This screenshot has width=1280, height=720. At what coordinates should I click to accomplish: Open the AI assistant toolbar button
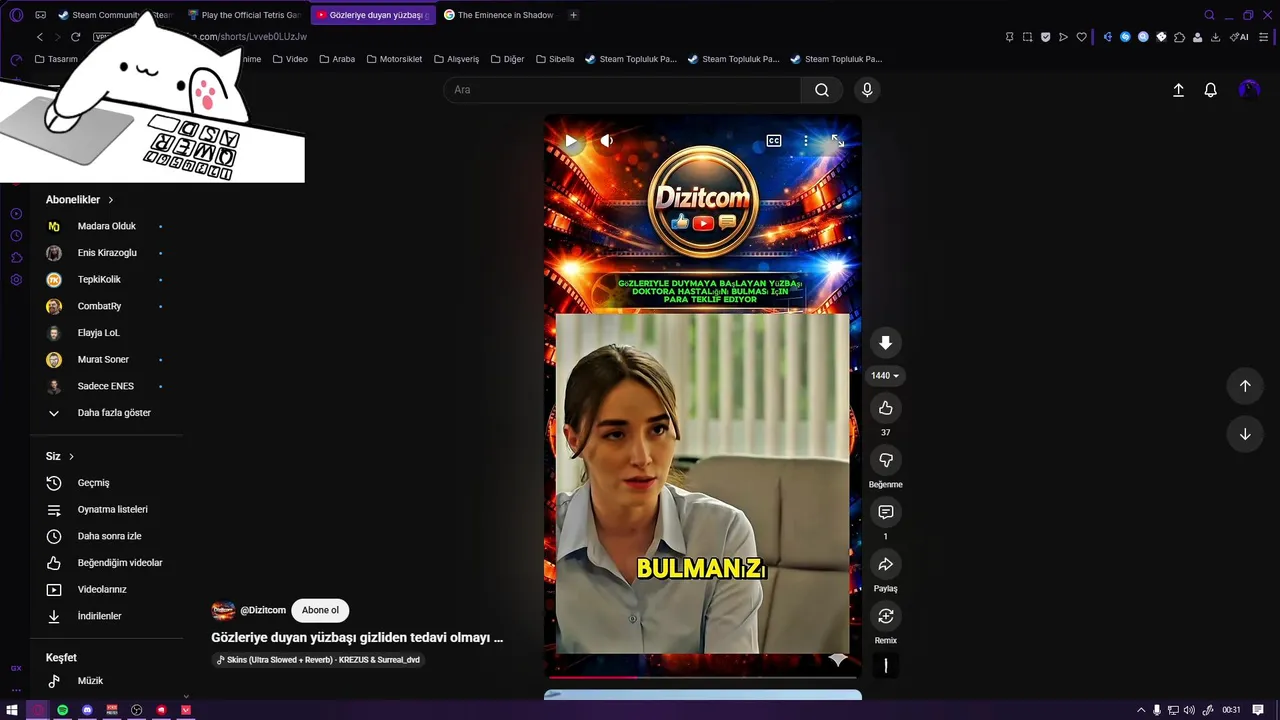pyautogui.click(x=1239, y=37)
